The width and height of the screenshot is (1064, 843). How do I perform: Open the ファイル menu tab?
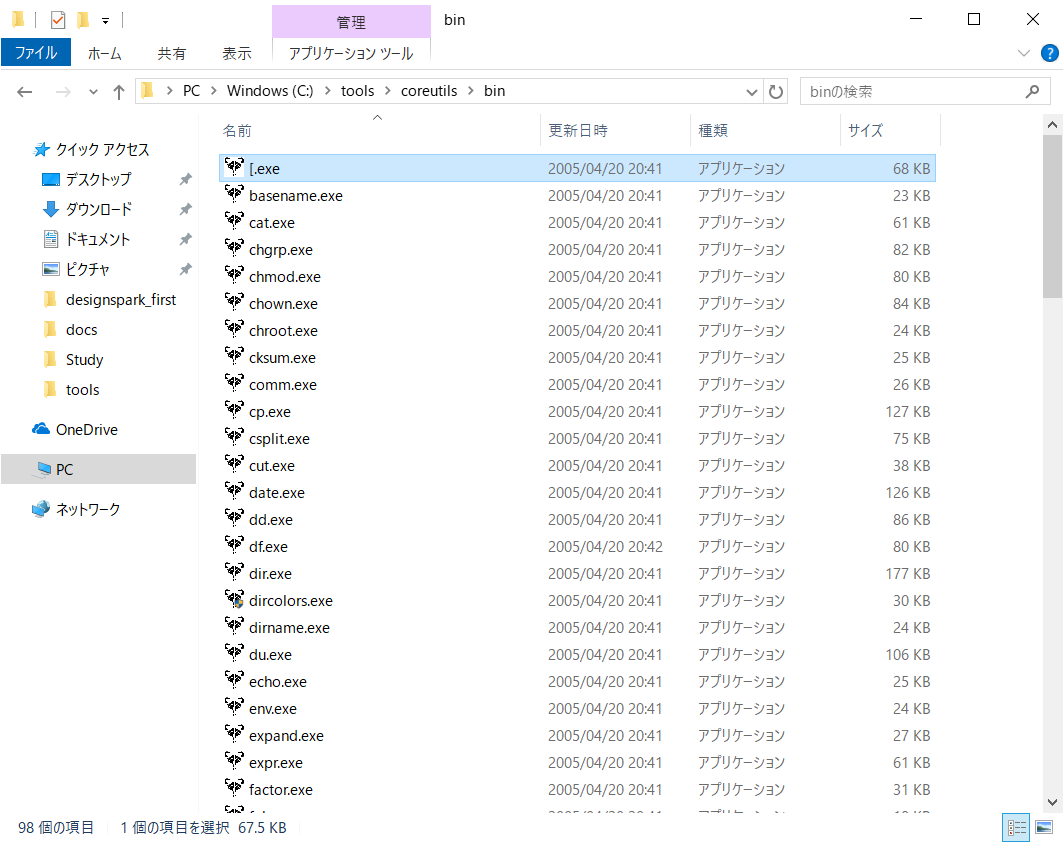click(x=36, y=53)
